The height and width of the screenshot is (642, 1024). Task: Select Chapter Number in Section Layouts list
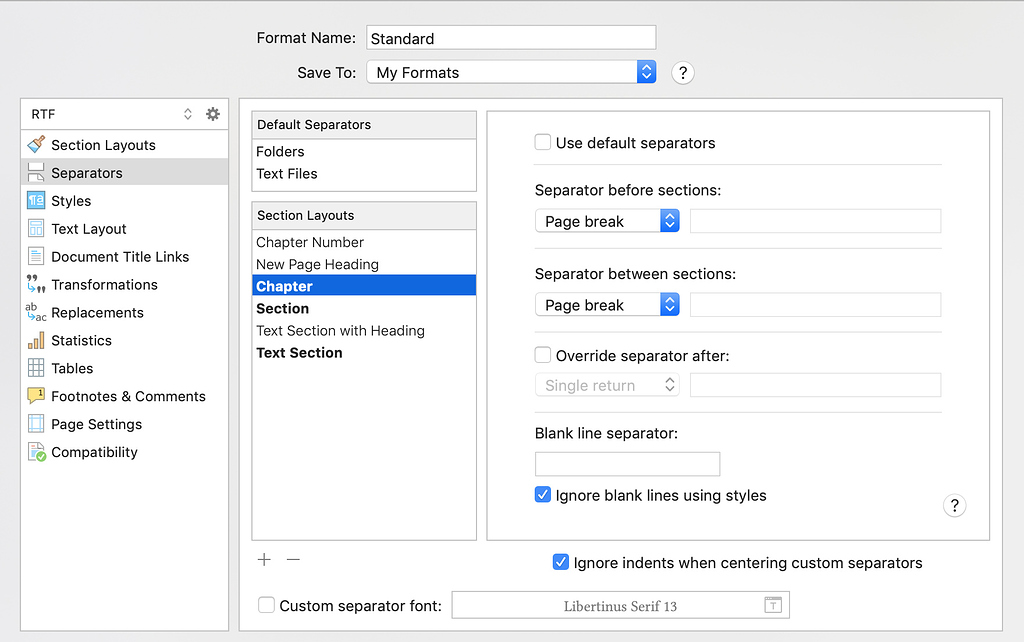click(x=309, y=242)
